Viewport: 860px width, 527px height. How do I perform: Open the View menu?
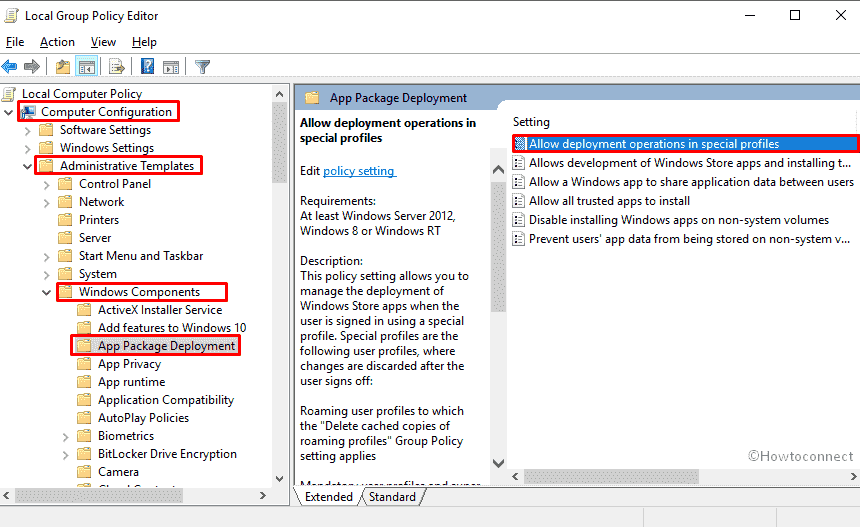click(x=103, y=42)
